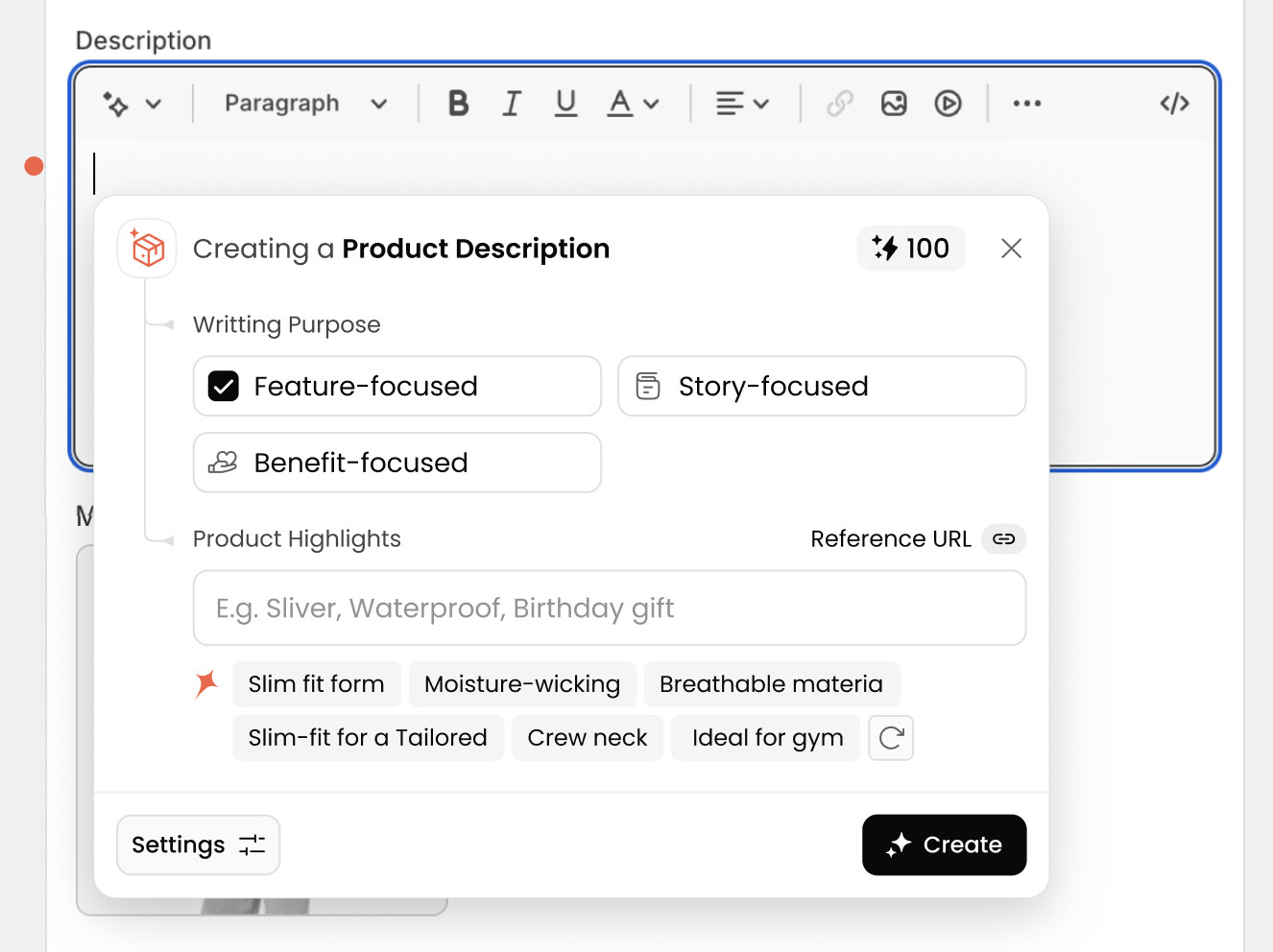The height and width of the screenshot is (952, 1273).
Task: Click the orange AI sparkle suggestions icon
Action: (206, 684)
